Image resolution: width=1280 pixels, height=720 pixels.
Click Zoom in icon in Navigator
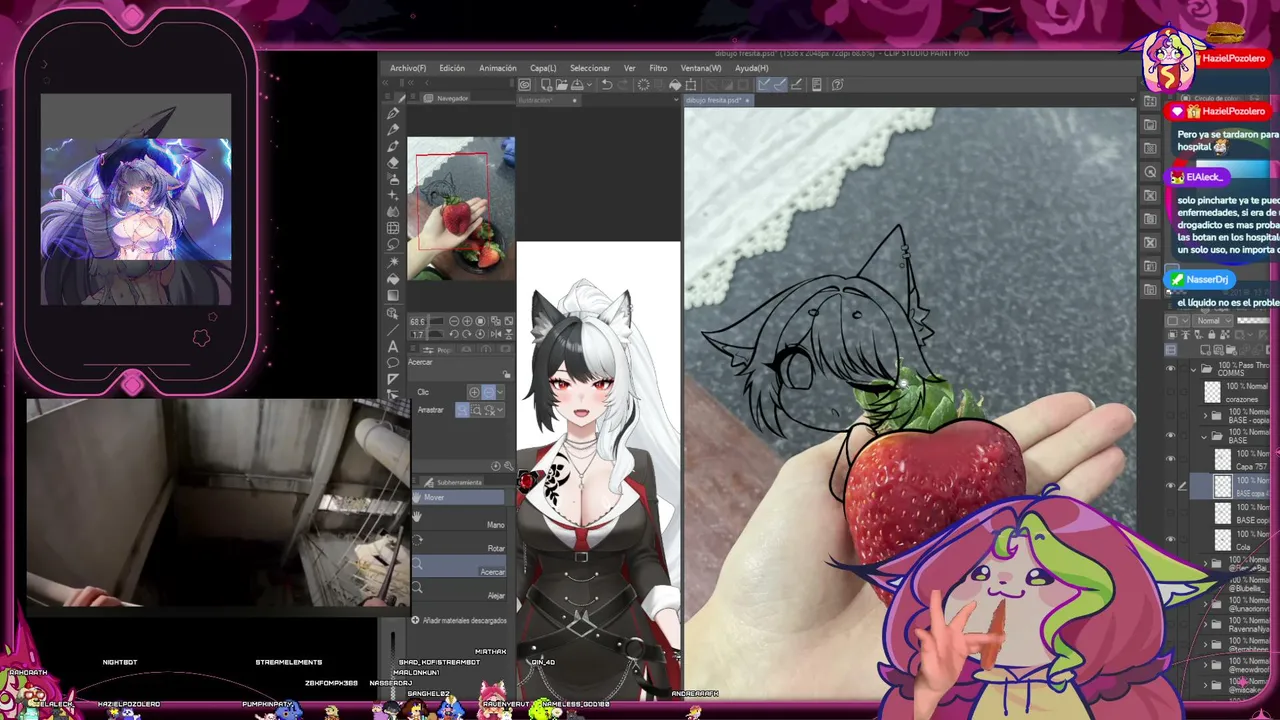(467, 322)
